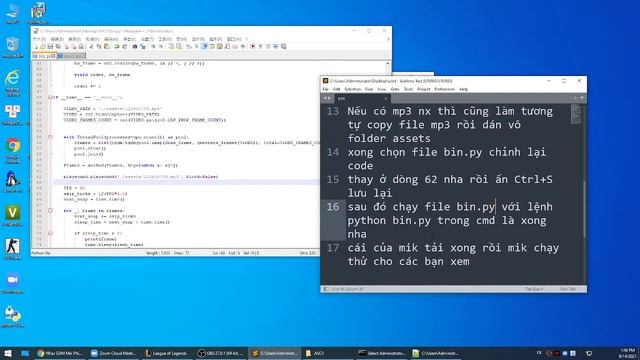640x360 pixels.
Task: Click the text 'sau đó chạy file bin.py'
Action: (x=421, y=207)
